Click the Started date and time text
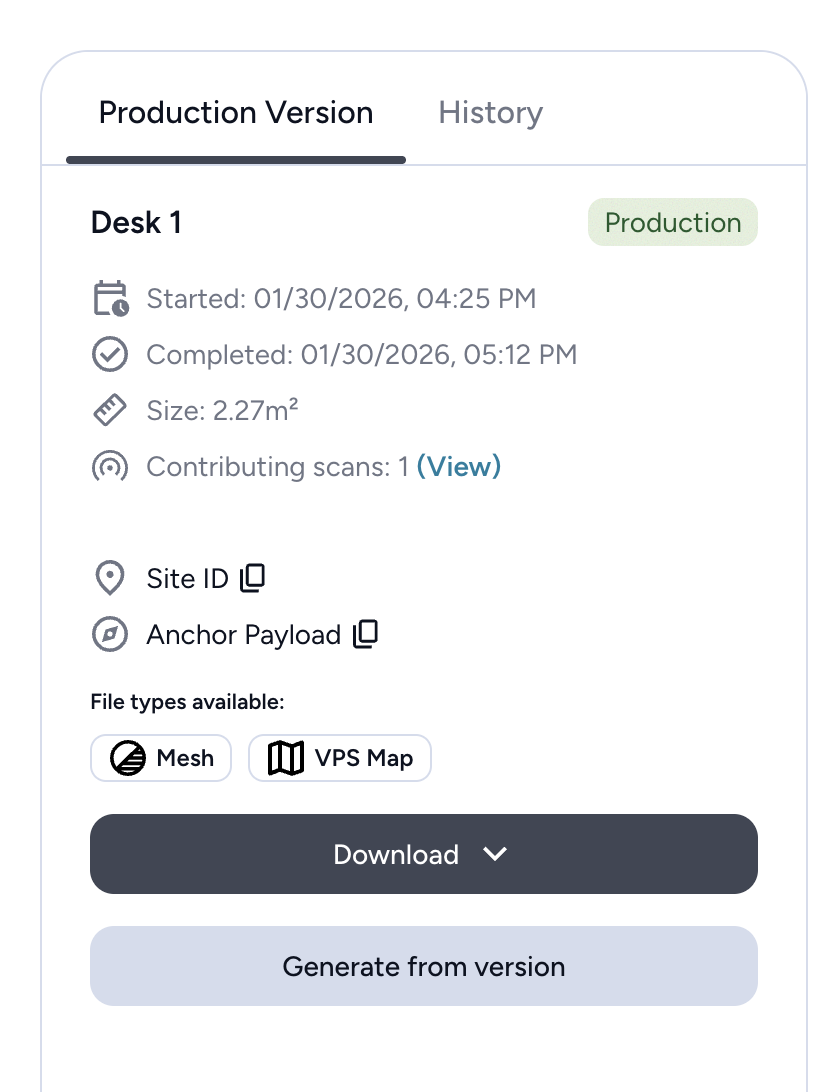This screenshot has width=838, height=1092. tap(341, 299)
